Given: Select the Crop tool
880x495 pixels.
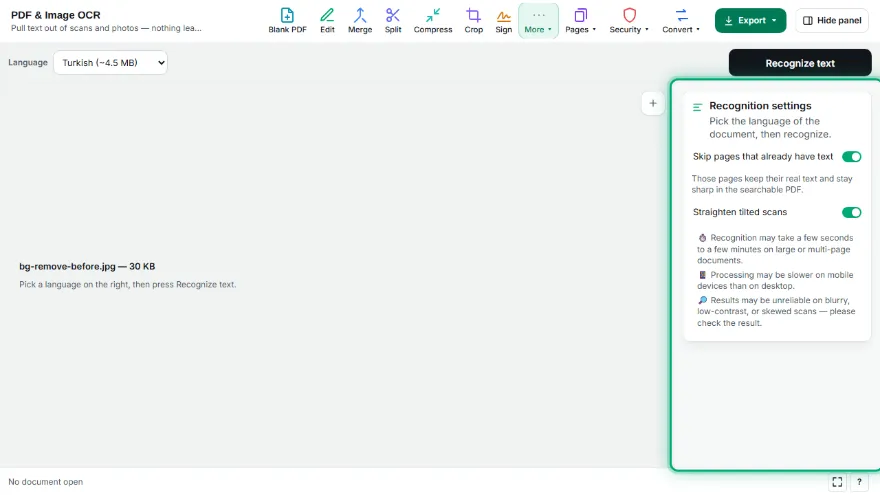Looking at the screenshot, I should point(473,21).
